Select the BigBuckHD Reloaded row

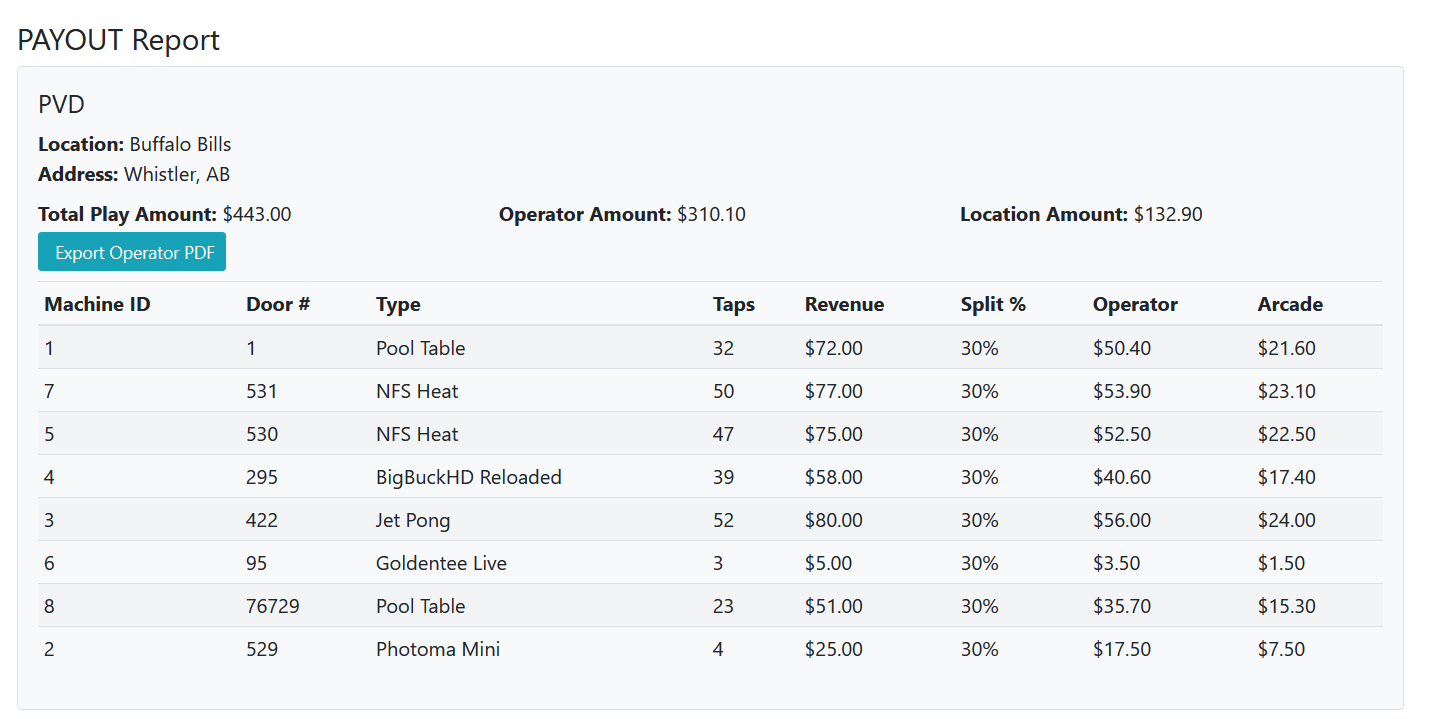(468, 477)
